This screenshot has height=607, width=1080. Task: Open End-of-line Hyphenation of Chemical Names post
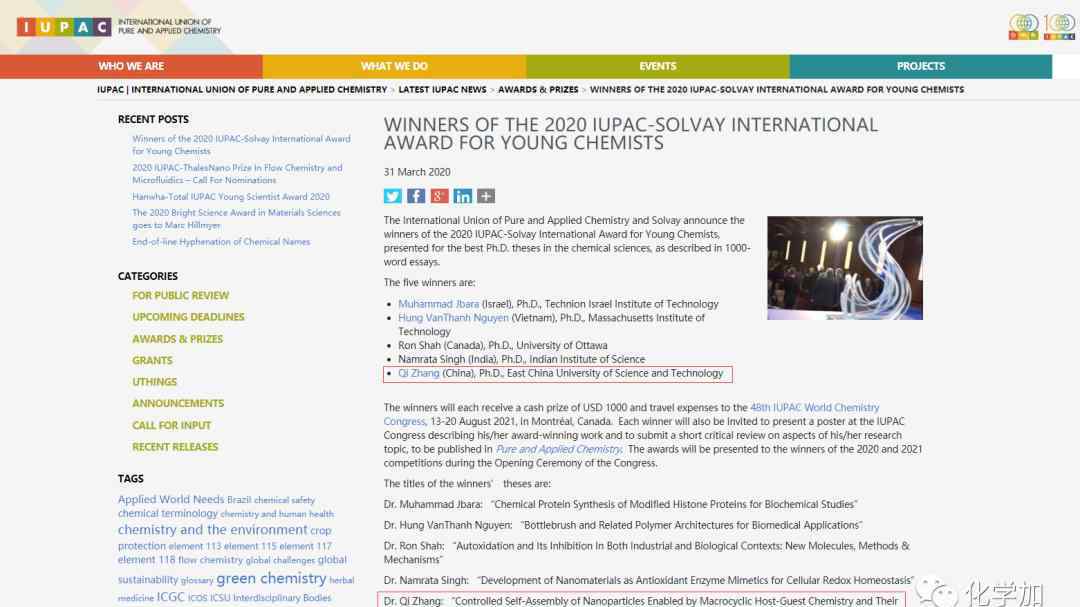coord(221,242)
